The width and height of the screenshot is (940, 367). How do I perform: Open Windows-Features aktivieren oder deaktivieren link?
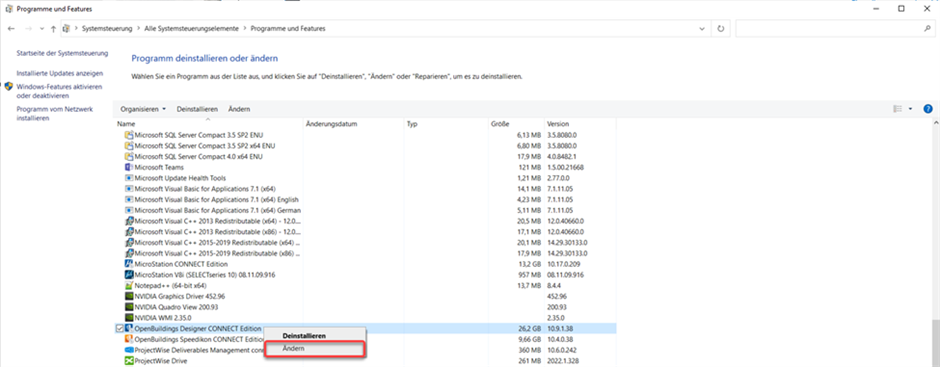[x=59, y=91]
